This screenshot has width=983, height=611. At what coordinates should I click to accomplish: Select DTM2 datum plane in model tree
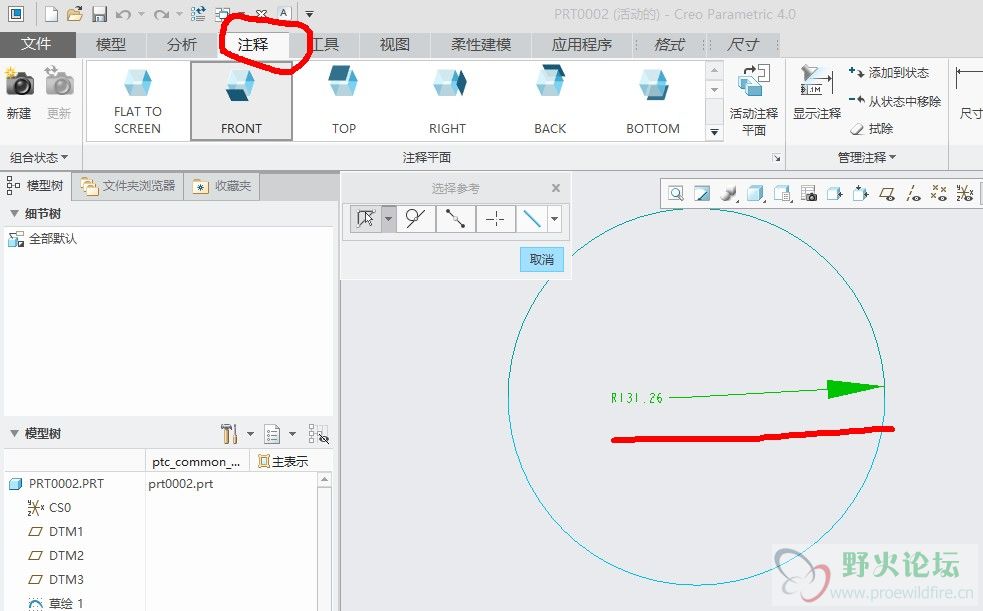tap(56, 555)
